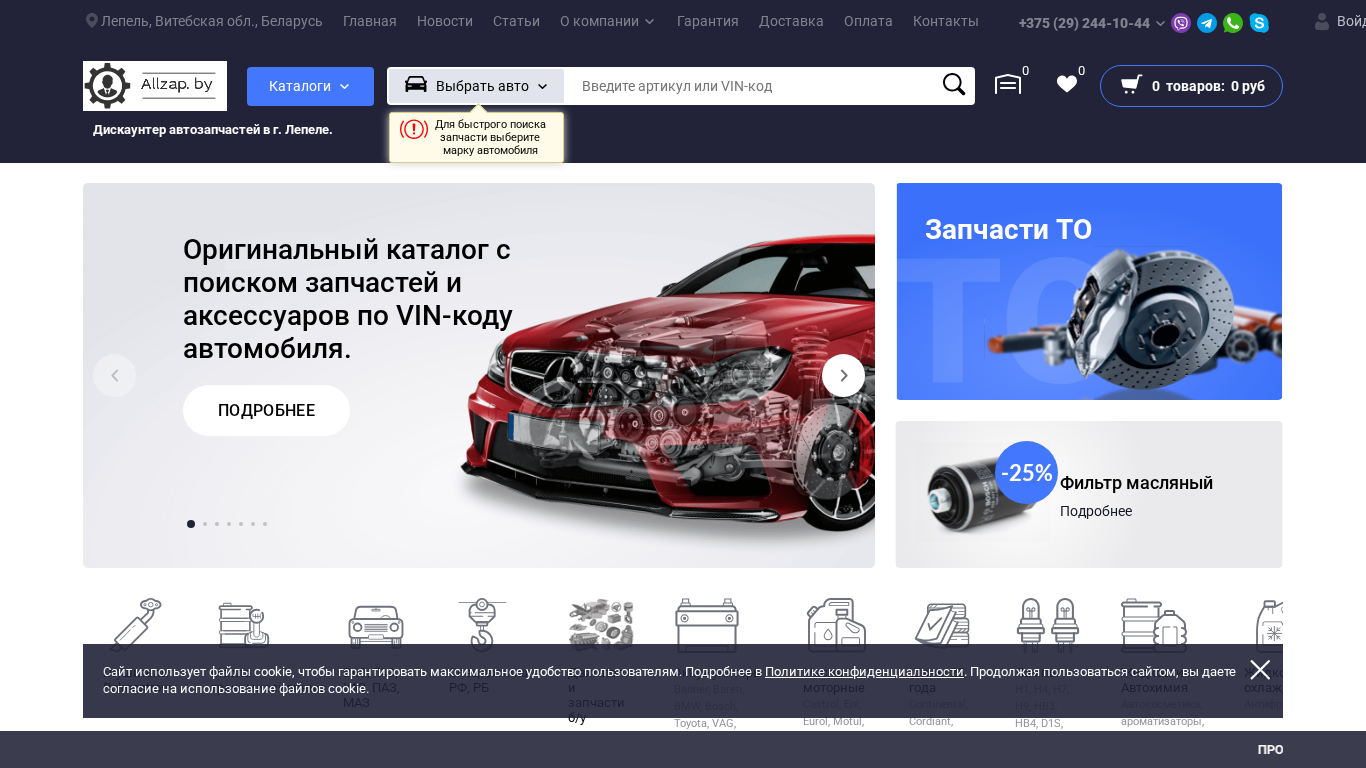
Task: Click Подробнее under Фильтр масляный
Action: 1096,511
